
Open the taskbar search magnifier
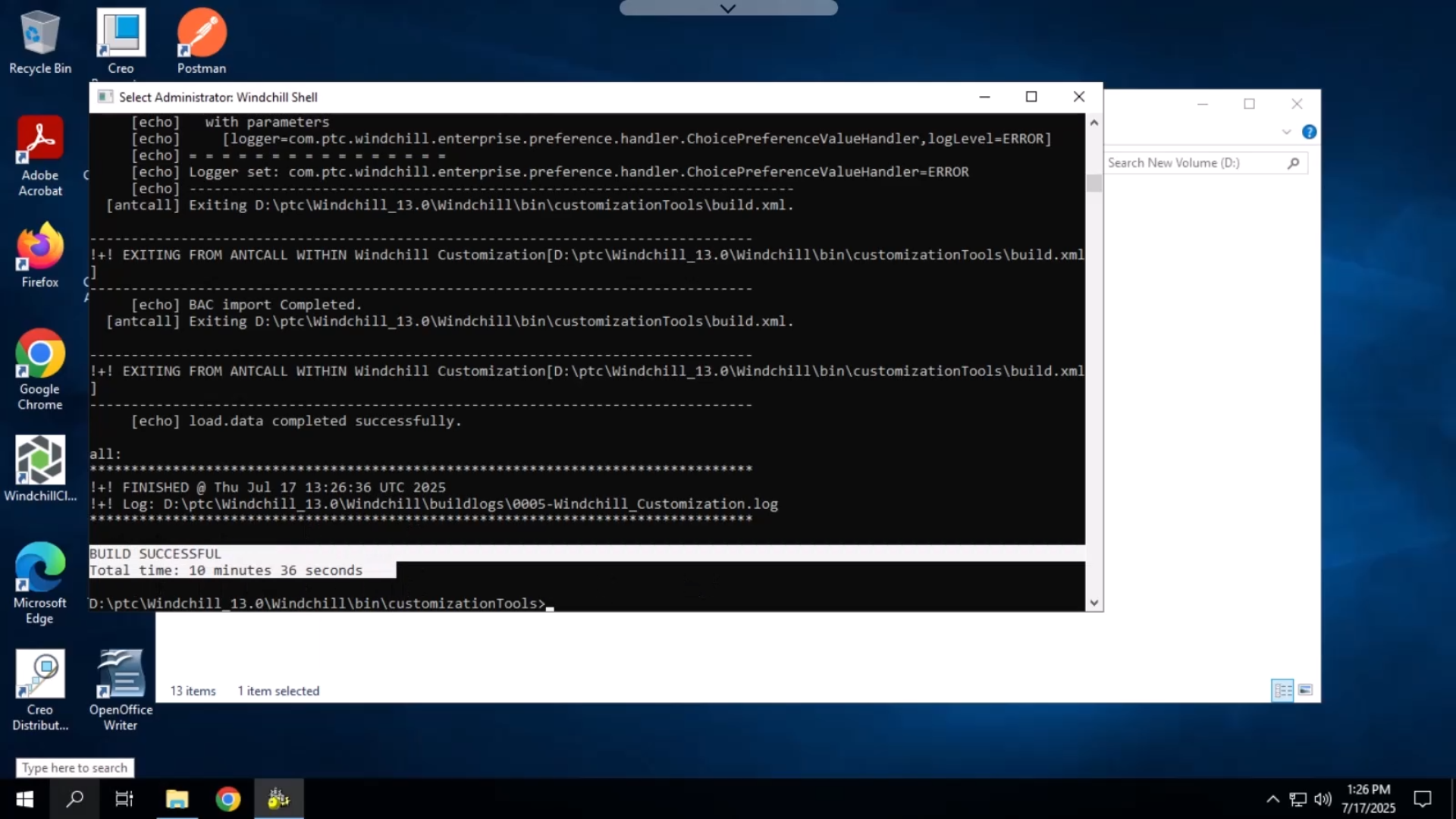coord(74,799)
